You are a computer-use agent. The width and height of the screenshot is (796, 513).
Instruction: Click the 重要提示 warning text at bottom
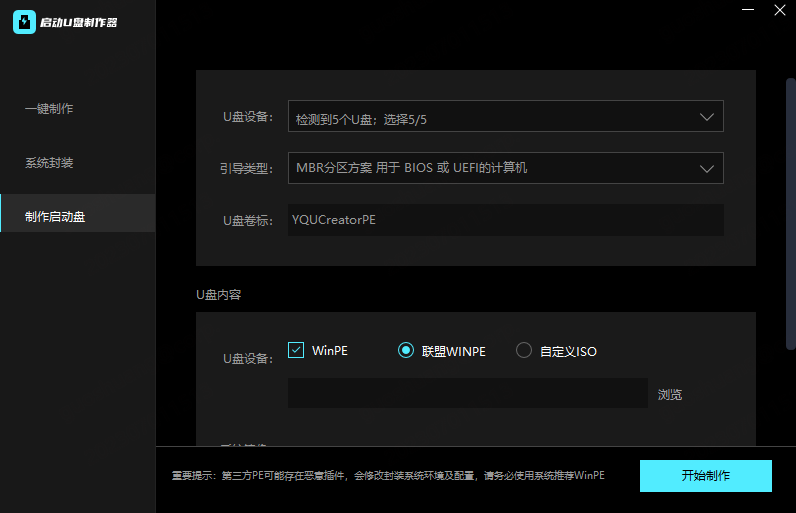click(388, 476)
